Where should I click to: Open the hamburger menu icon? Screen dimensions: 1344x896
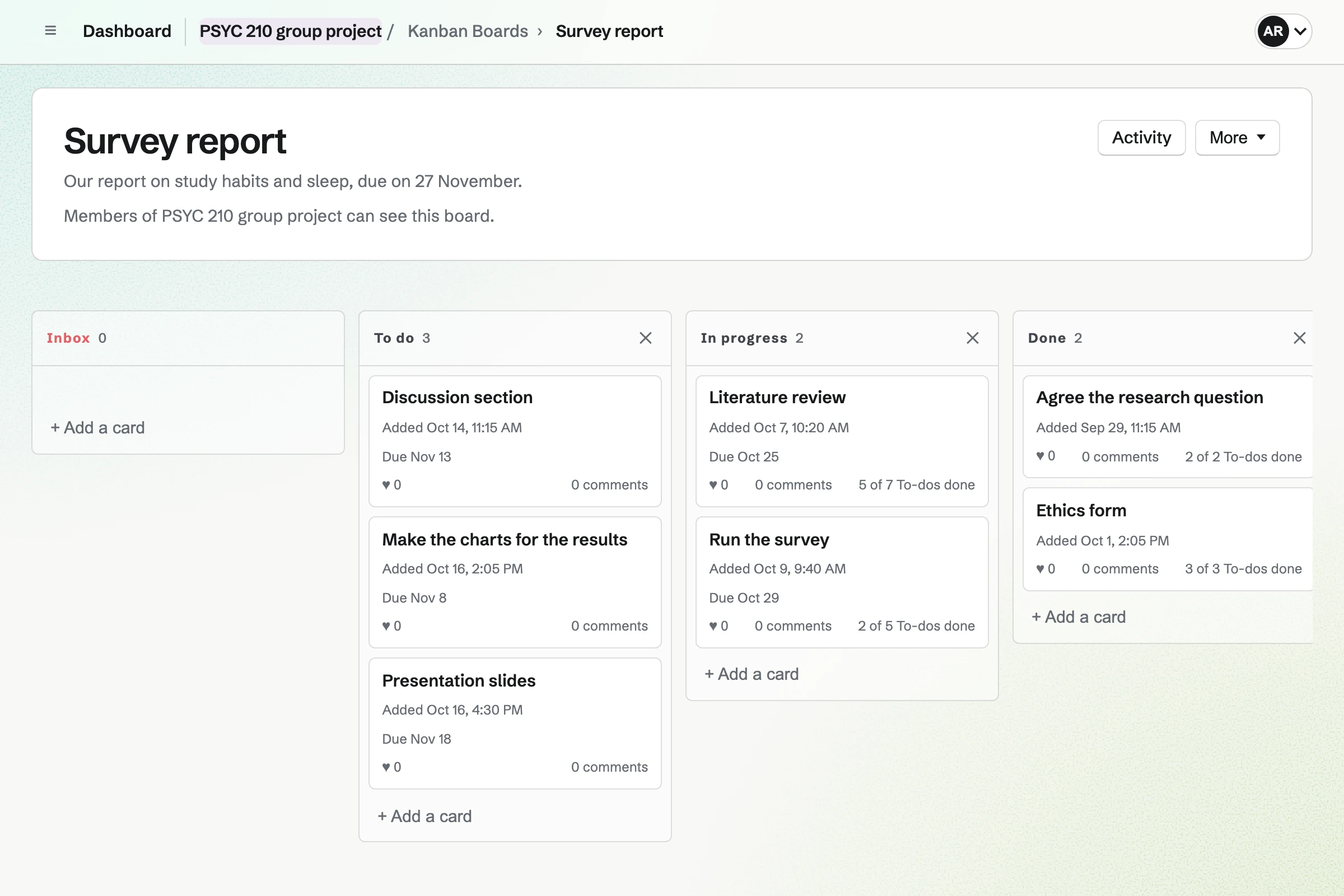coord(50,31)
